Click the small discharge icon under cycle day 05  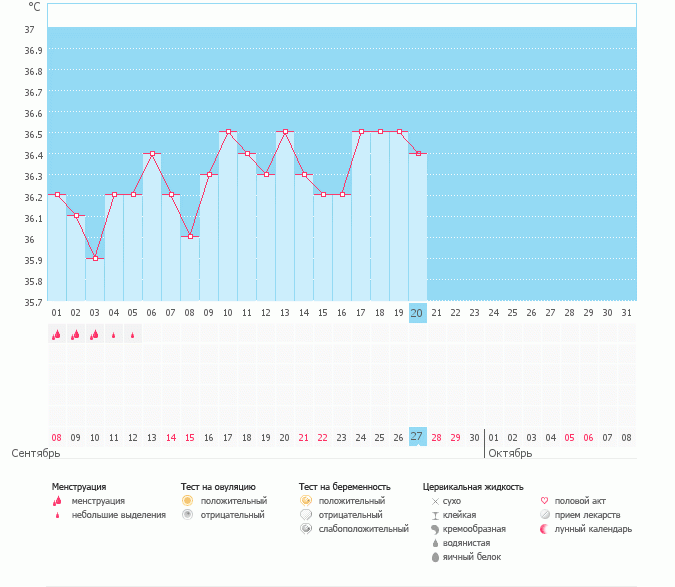133,336
